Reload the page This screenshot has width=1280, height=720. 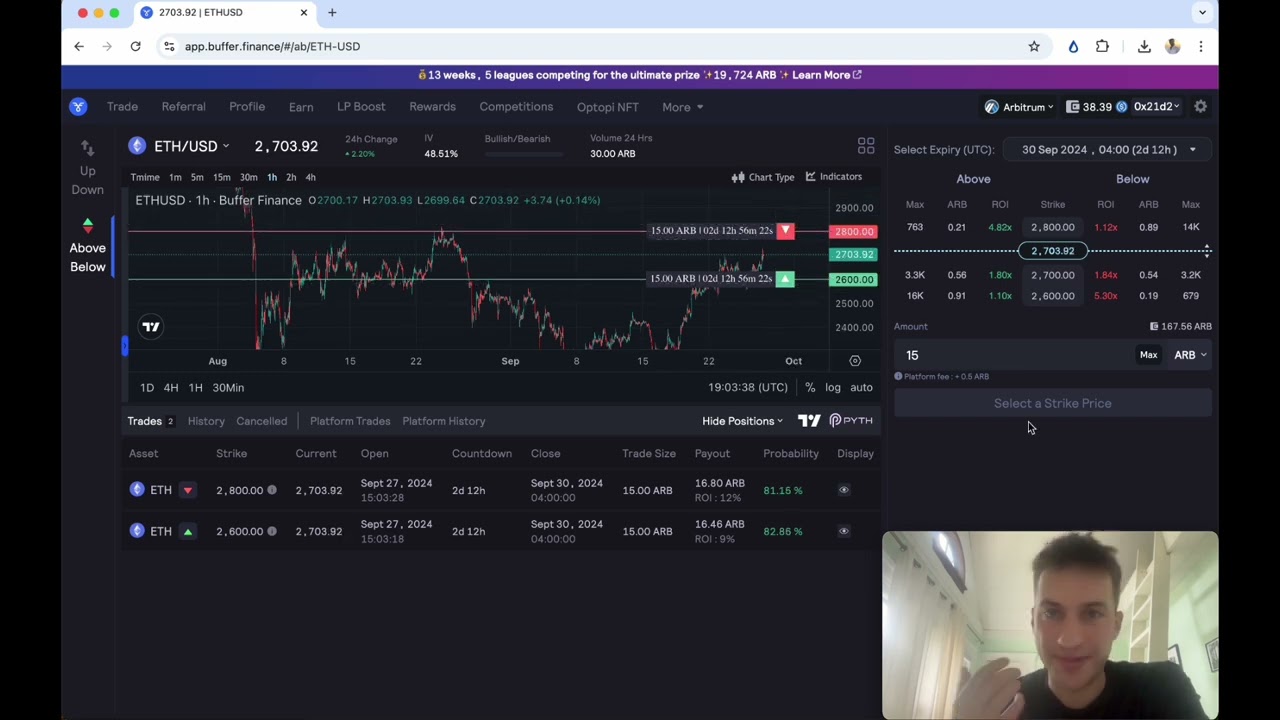(135, 46)
